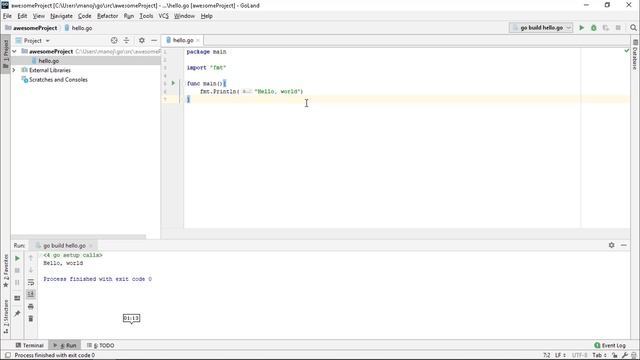Select Scratches and Consoles in project tree
The image size is (640, 360).
[x=58, y=80]
